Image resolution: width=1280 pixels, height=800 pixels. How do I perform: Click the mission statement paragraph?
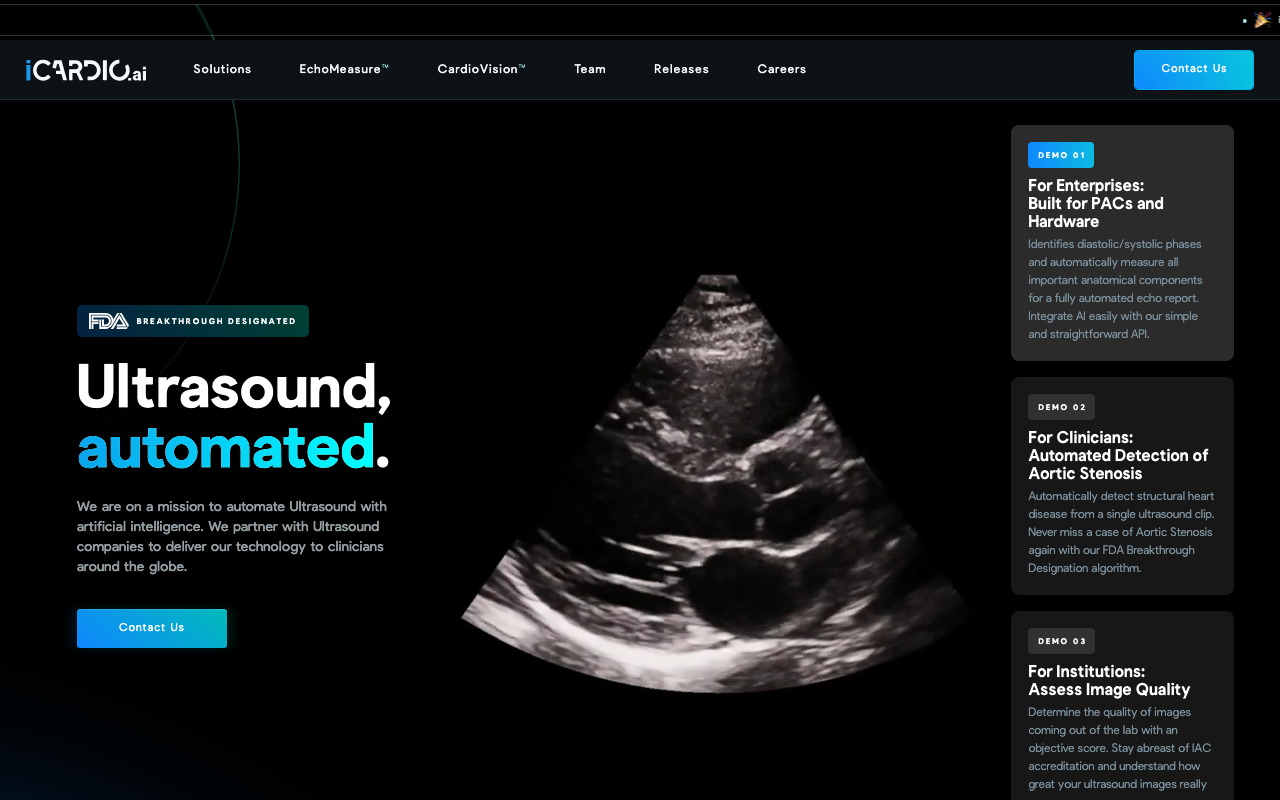click(x=232, y=536)
